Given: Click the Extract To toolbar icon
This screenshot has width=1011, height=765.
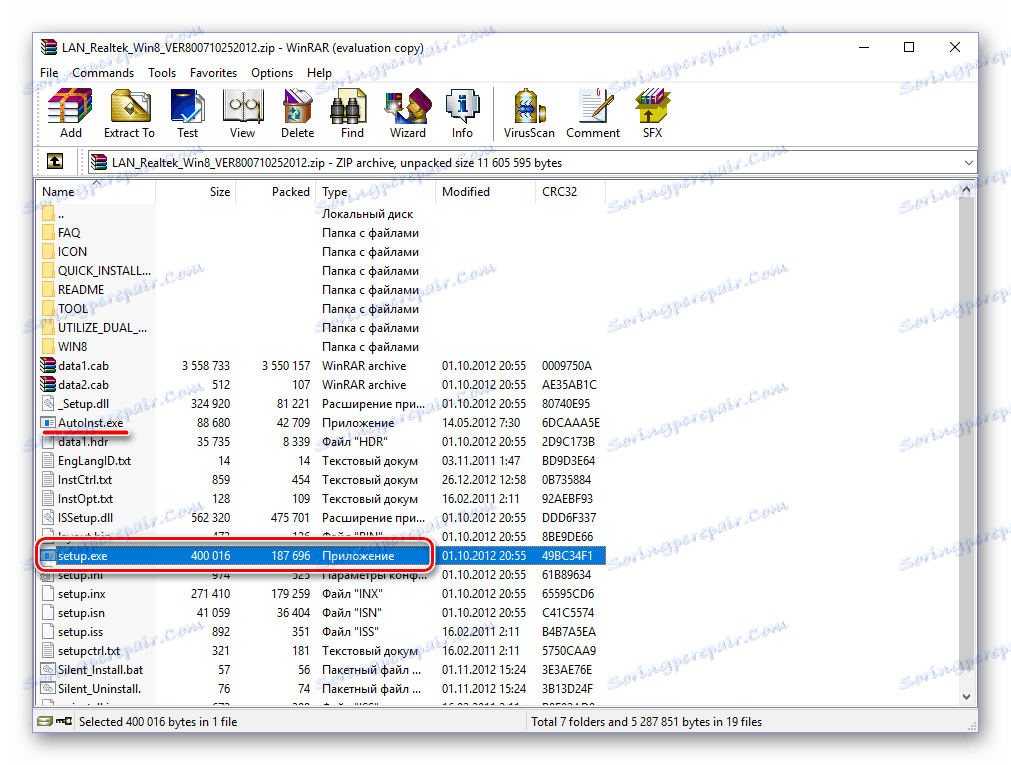Looking at the screenshot, I should 130,114.
